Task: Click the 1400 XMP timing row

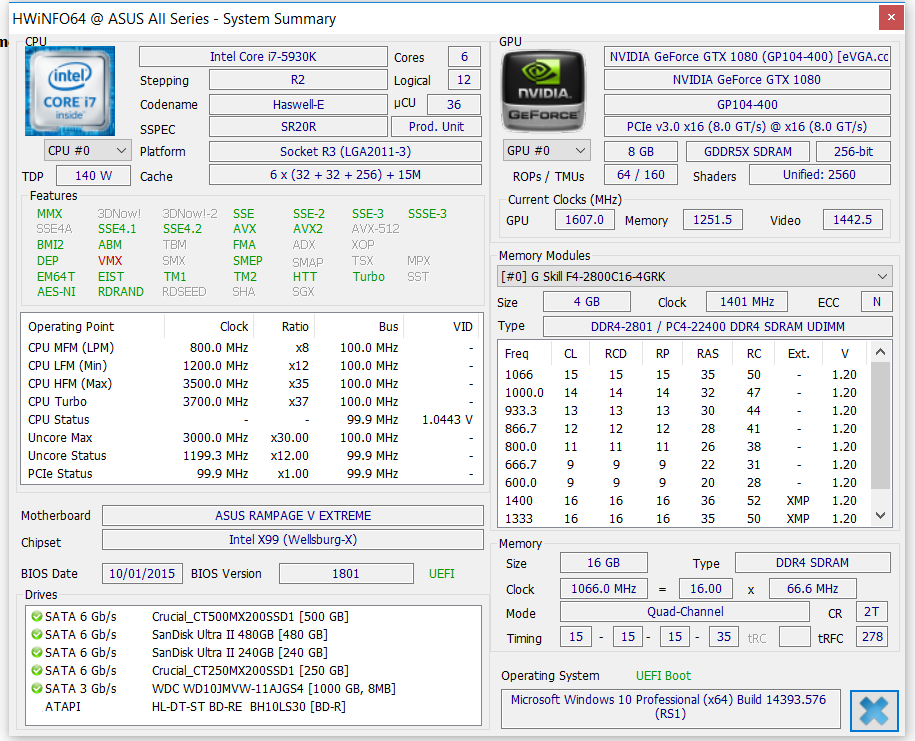Action: [683, 501]
